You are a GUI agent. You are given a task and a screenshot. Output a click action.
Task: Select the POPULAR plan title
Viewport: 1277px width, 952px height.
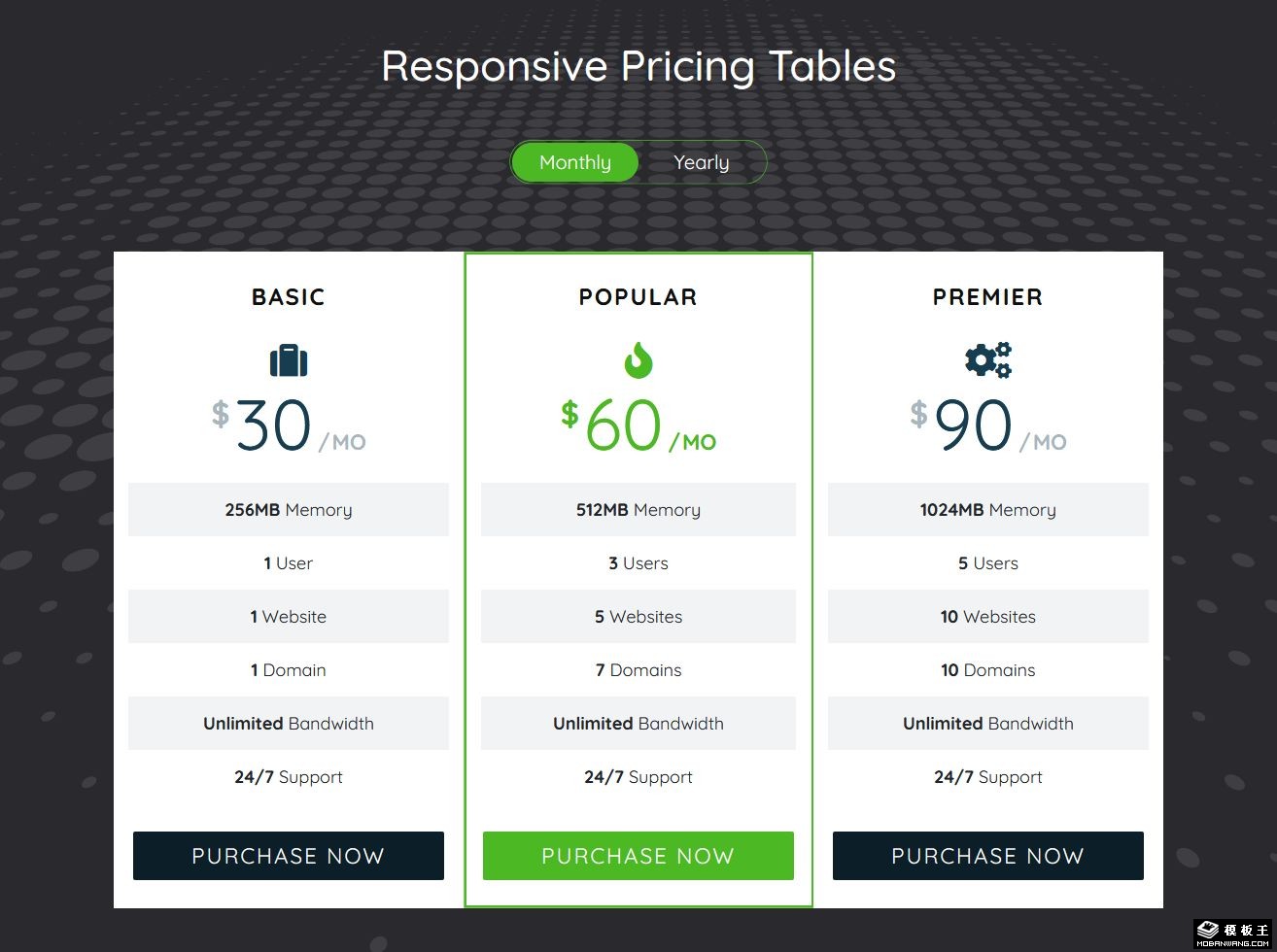[x=638, y=297]
